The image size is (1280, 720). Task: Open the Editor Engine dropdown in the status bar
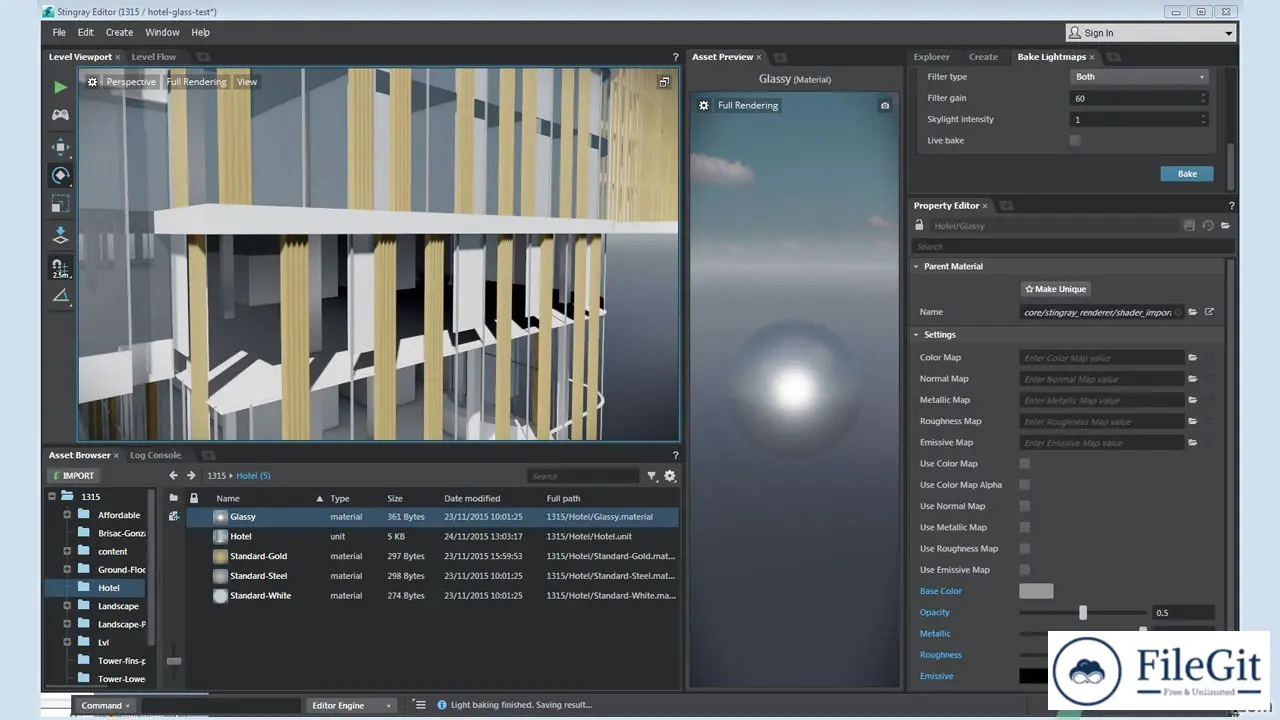352,705
